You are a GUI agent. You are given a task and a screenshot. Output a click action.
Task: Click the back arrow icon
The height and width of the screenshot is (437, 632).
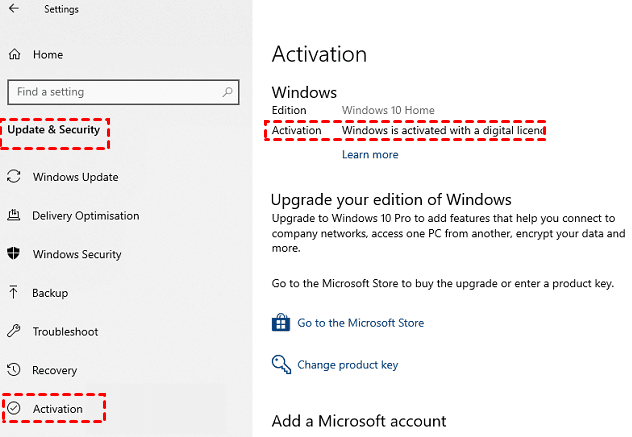pyautogui.click(x=14, y=9)
